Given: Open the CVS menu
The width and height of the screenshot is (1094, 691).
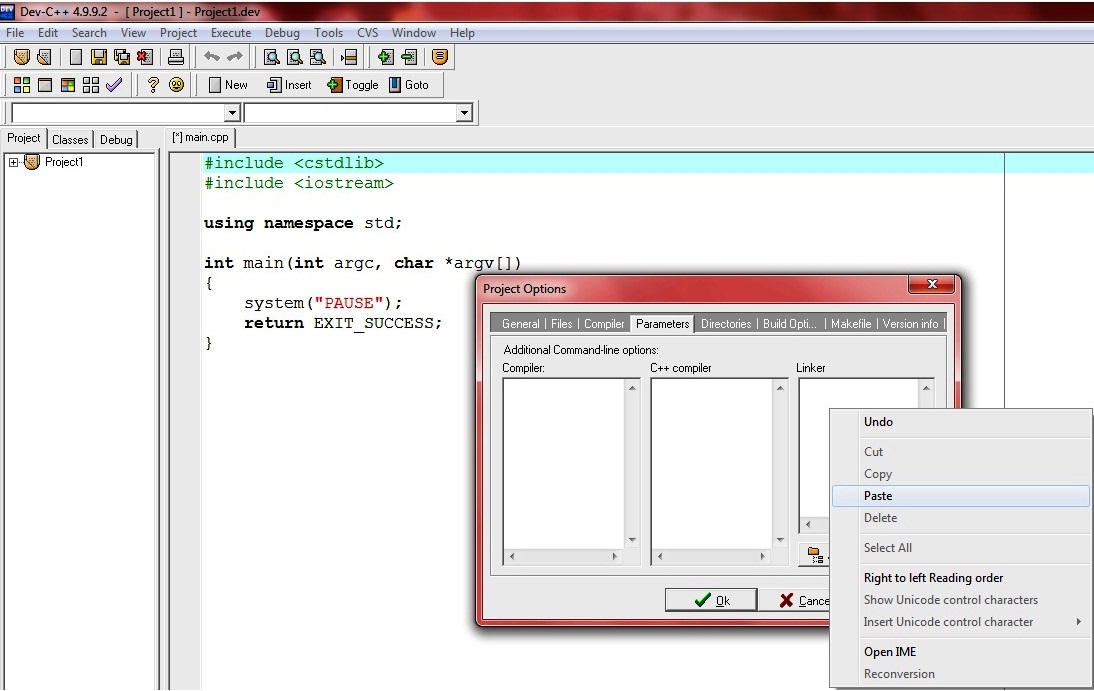Looking at the screenshot, I should click(368, 33).
